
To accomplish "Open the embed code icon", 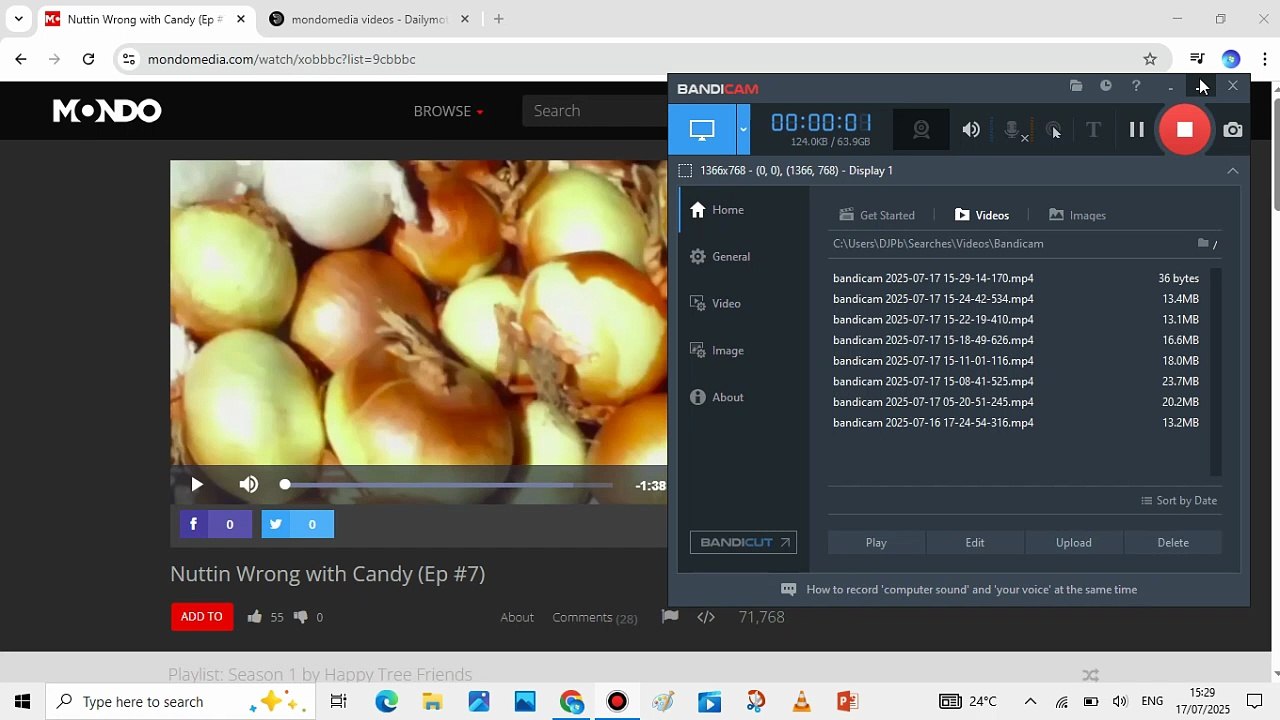I will coord(706,617).
